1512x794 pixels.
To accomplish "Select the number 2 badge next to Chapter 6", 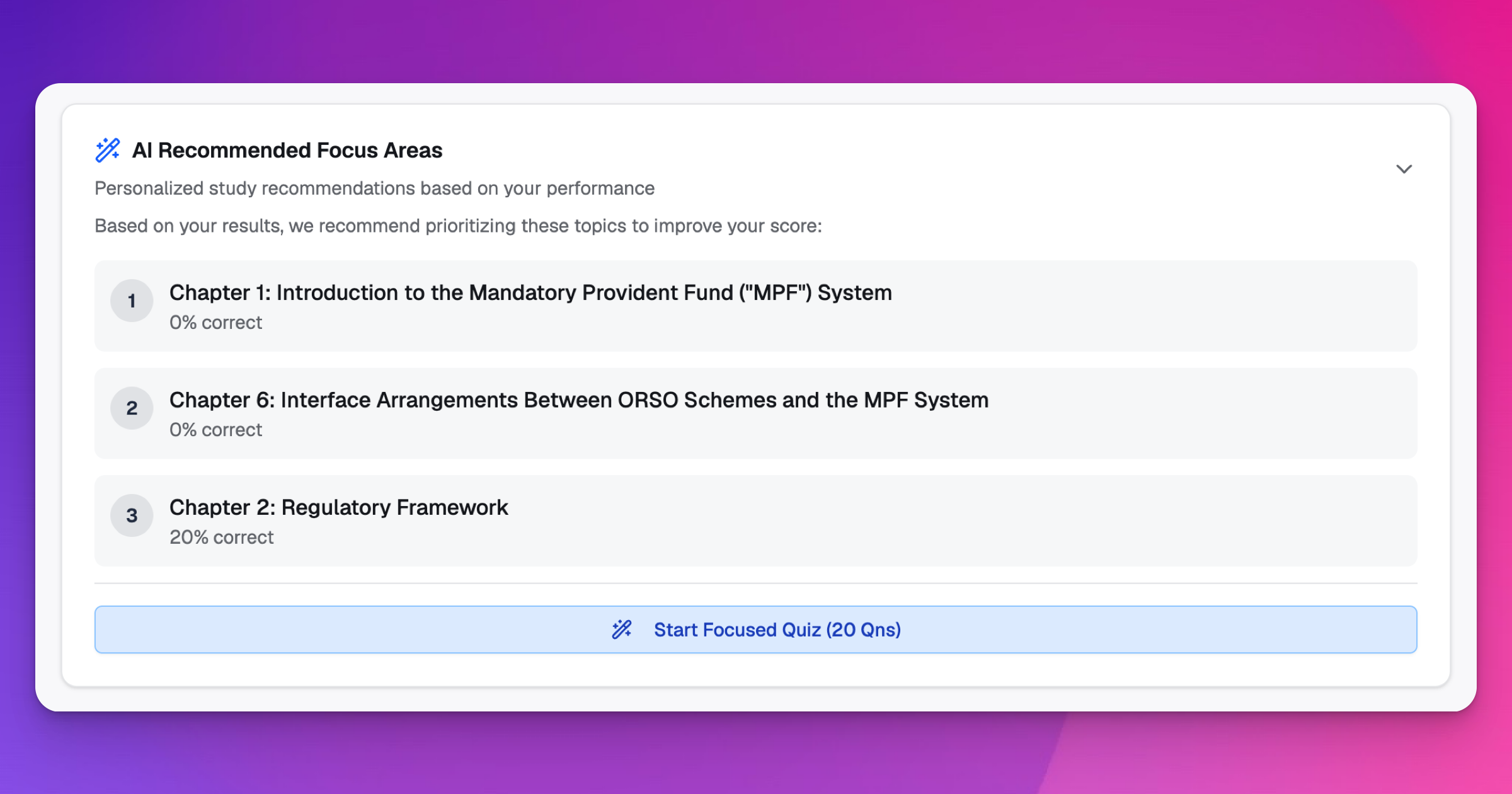I will pyautogui.click(x=132, y=408).
